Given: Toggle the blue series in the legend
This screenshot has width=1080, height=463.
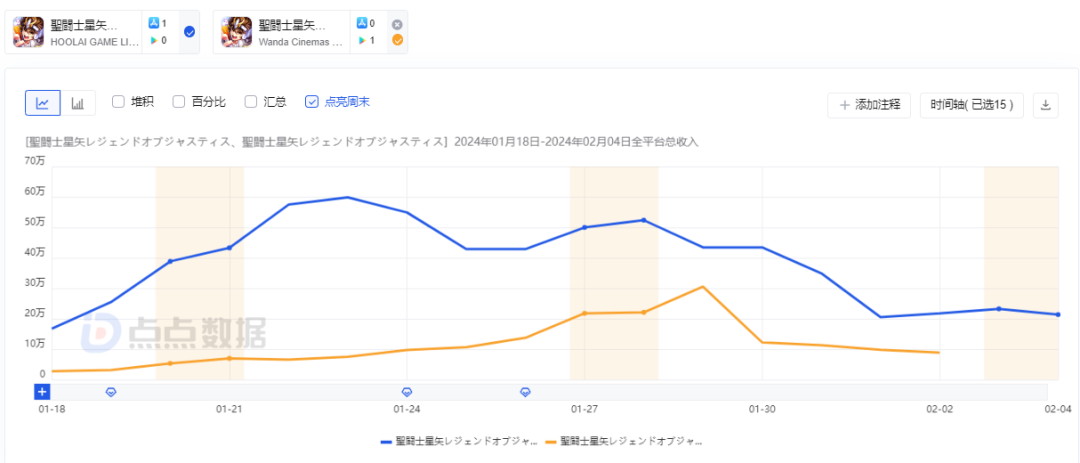Looking at the screenshot, I should 459,441.
